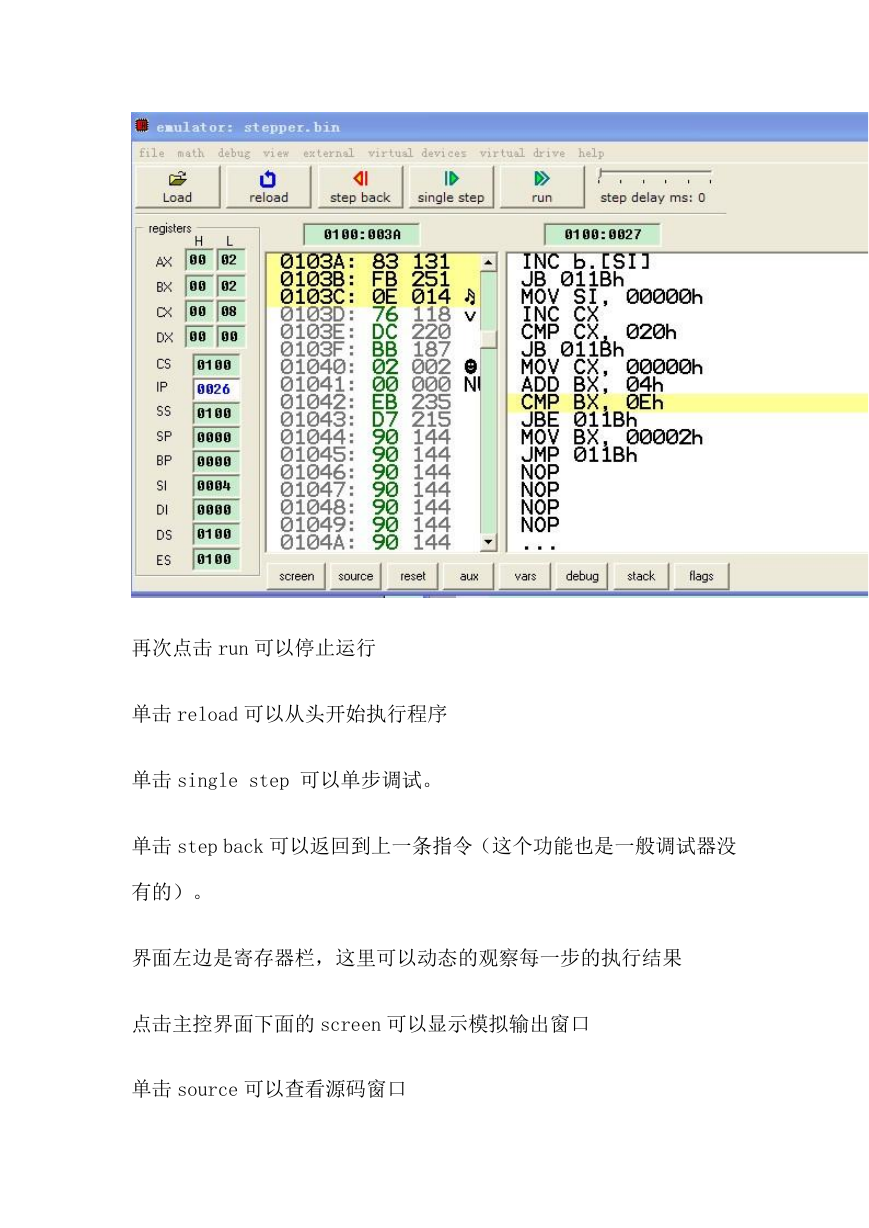
Task: Click the CX low byte field showing 08
Action: tap(229, 312)
